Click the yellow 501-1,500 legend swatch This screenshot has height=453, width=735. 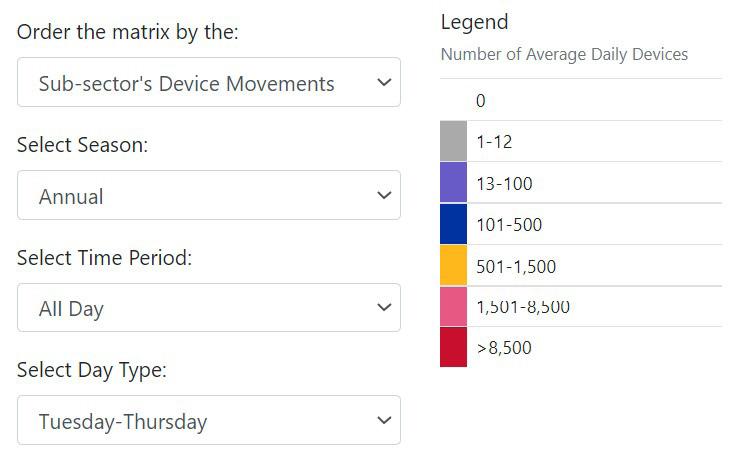pyautogui.click(x=453, y=266)
